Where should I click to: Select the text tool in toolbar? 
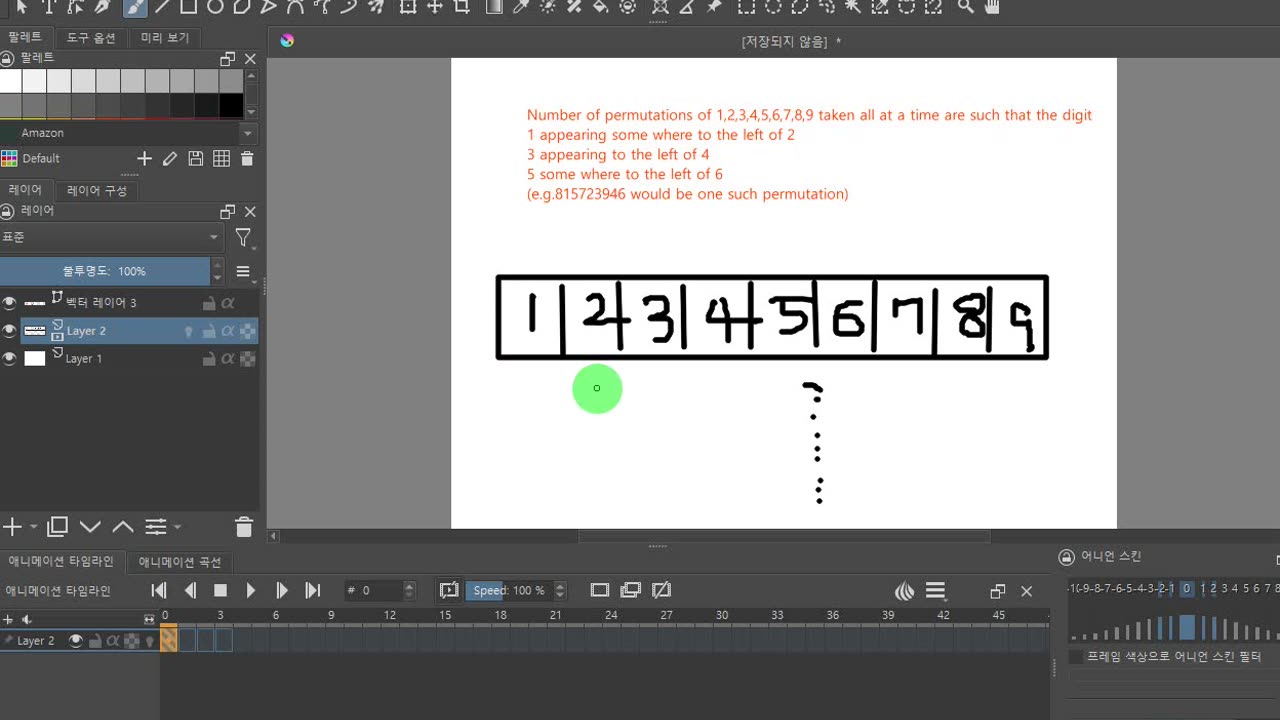pos(48,7)
